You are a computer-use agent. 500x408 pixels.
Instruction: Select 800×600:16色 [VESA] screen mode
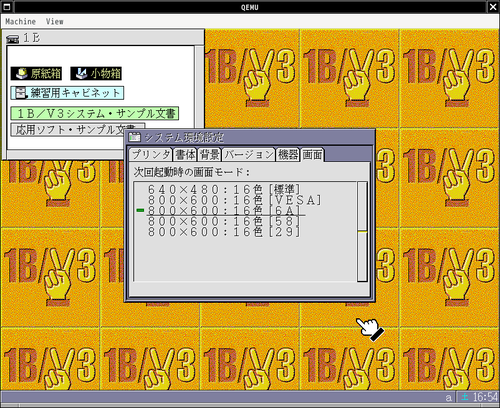pyautogui.click(x=234, y=200)
